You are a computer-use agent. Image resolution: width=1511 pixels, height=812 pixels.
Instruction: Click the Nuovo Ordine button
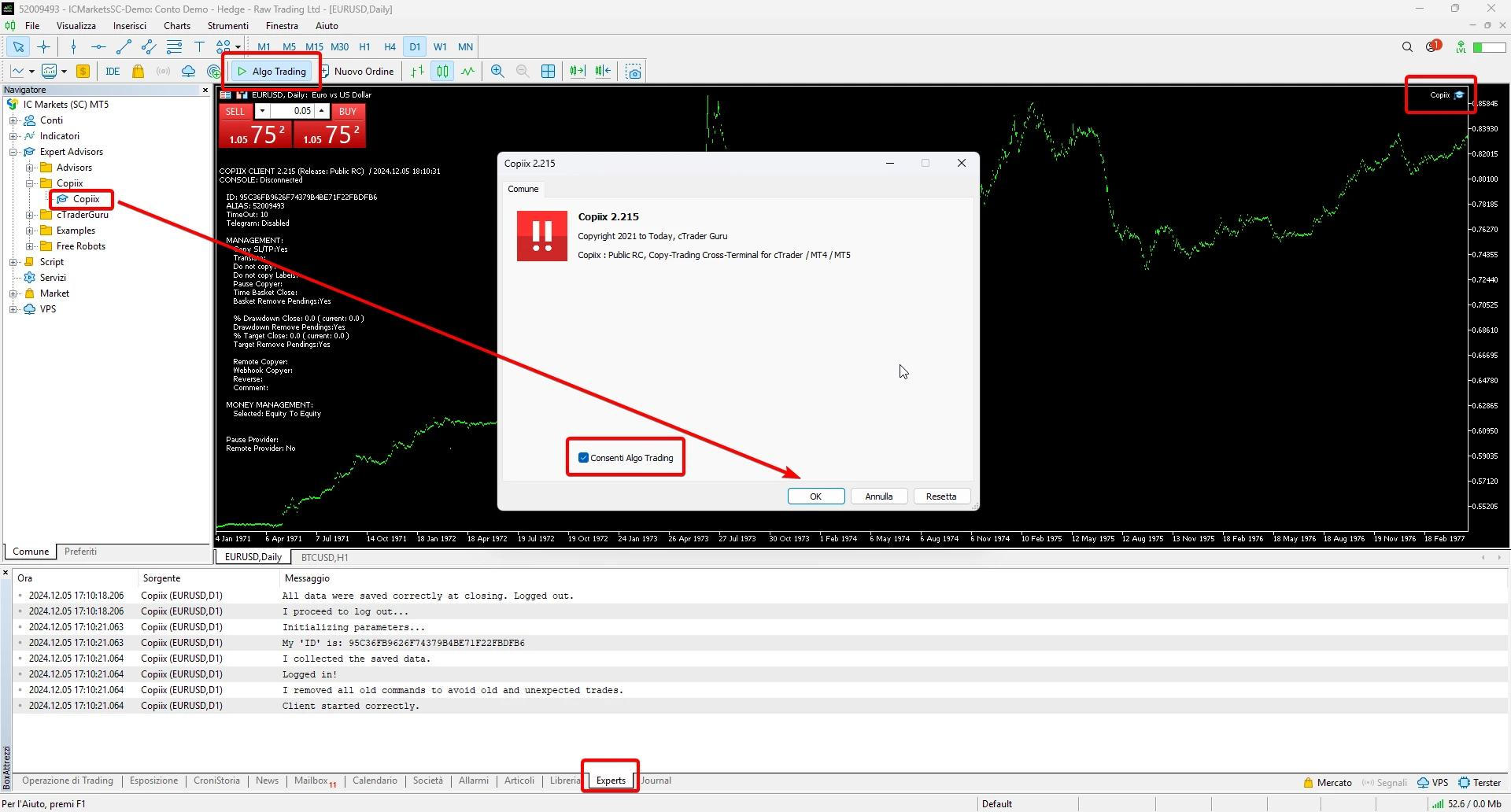click(x=357, y=72)
